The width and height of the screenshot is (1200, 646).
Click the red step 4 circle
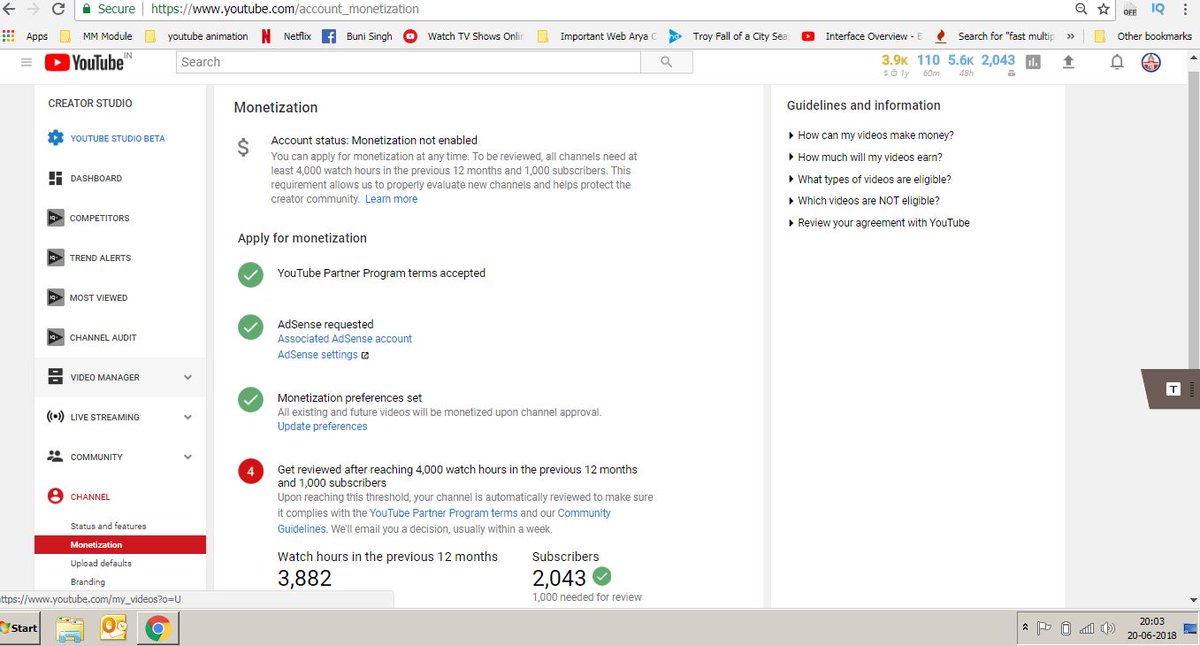[x=250, y=470]
